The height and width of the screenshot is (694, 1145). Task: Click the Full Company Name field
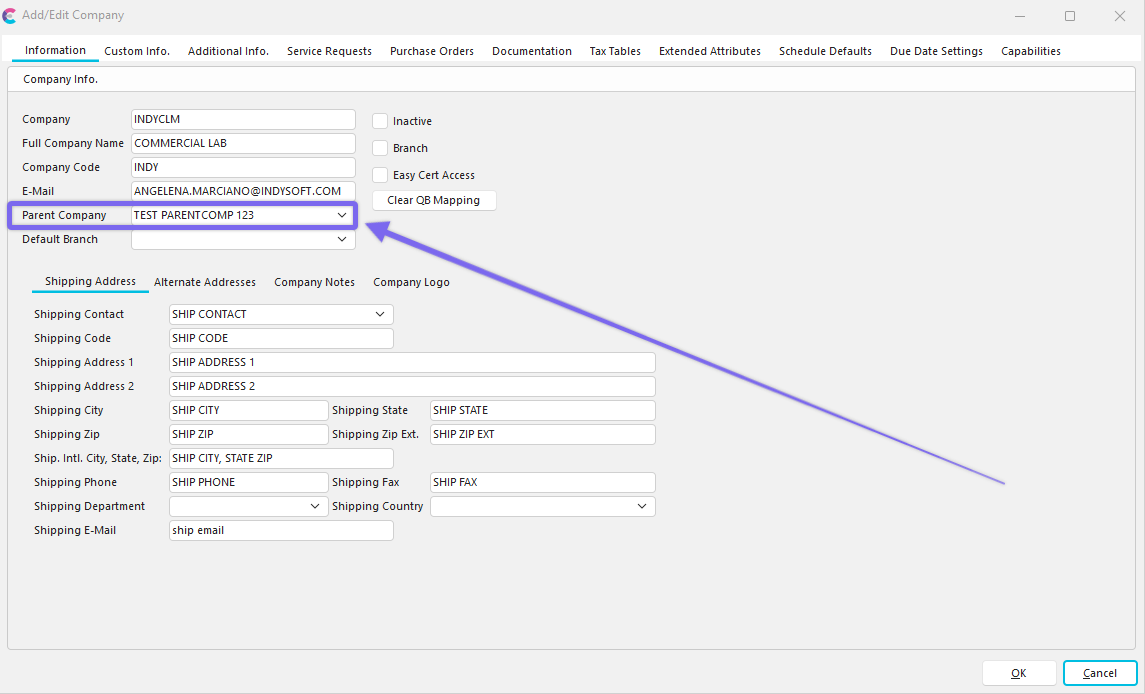point(243,143)
